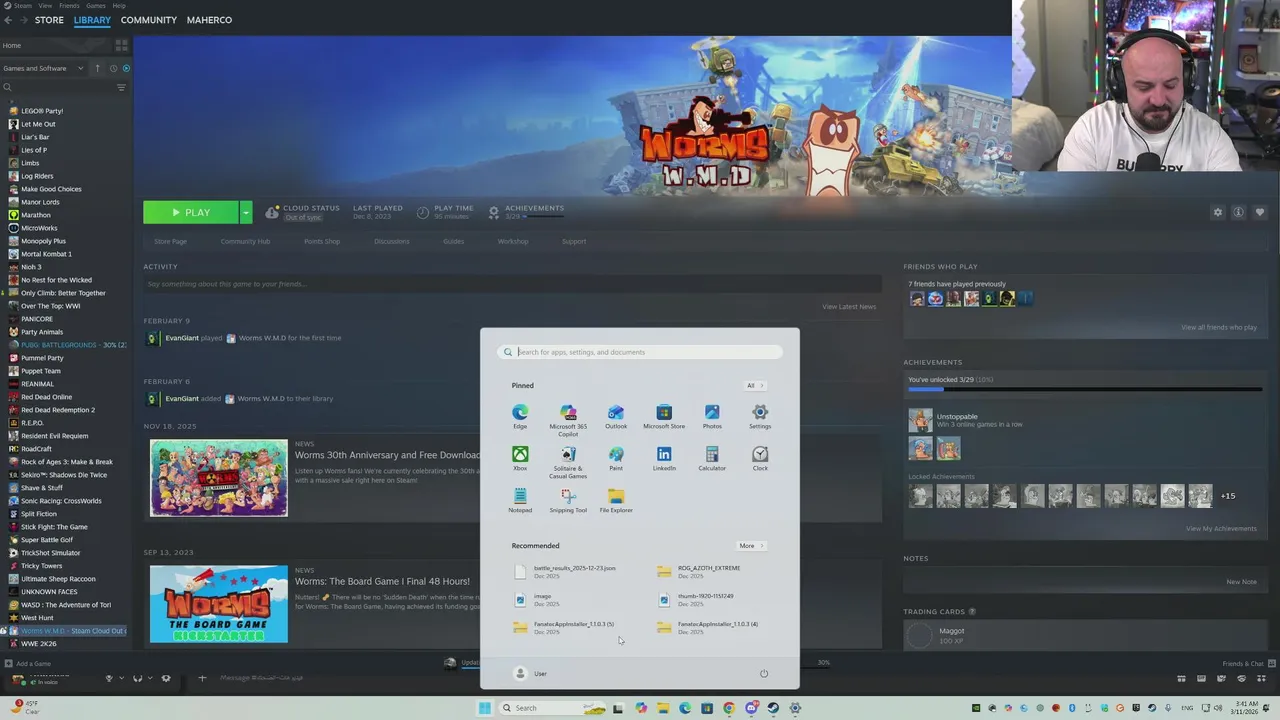Open View My Achievements link

1221,528
